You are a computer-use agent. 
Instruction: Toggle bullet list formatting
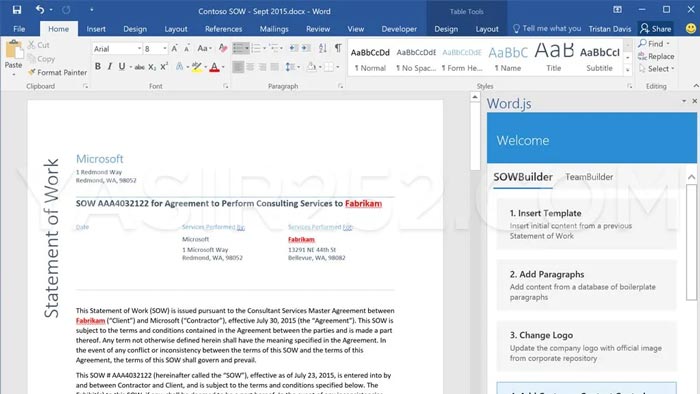coord(238,48)
